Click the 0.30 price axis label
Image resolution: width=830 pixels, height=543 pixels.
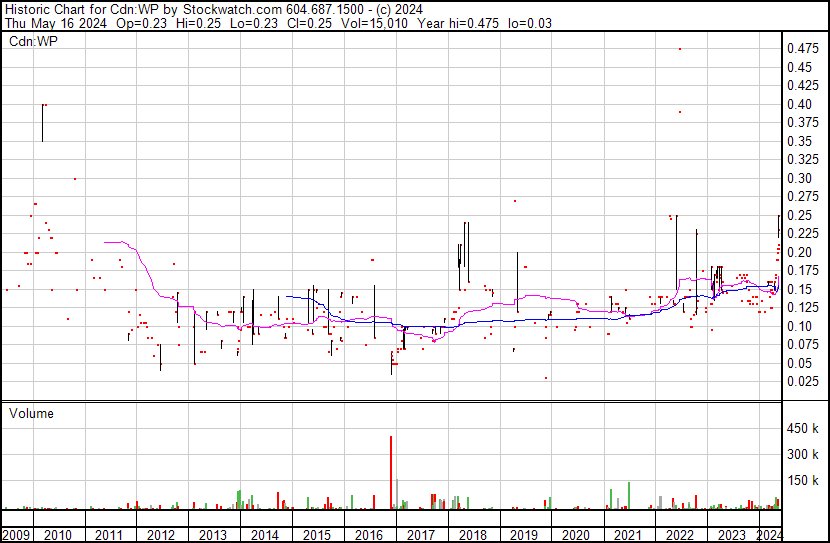coord(799,178)
